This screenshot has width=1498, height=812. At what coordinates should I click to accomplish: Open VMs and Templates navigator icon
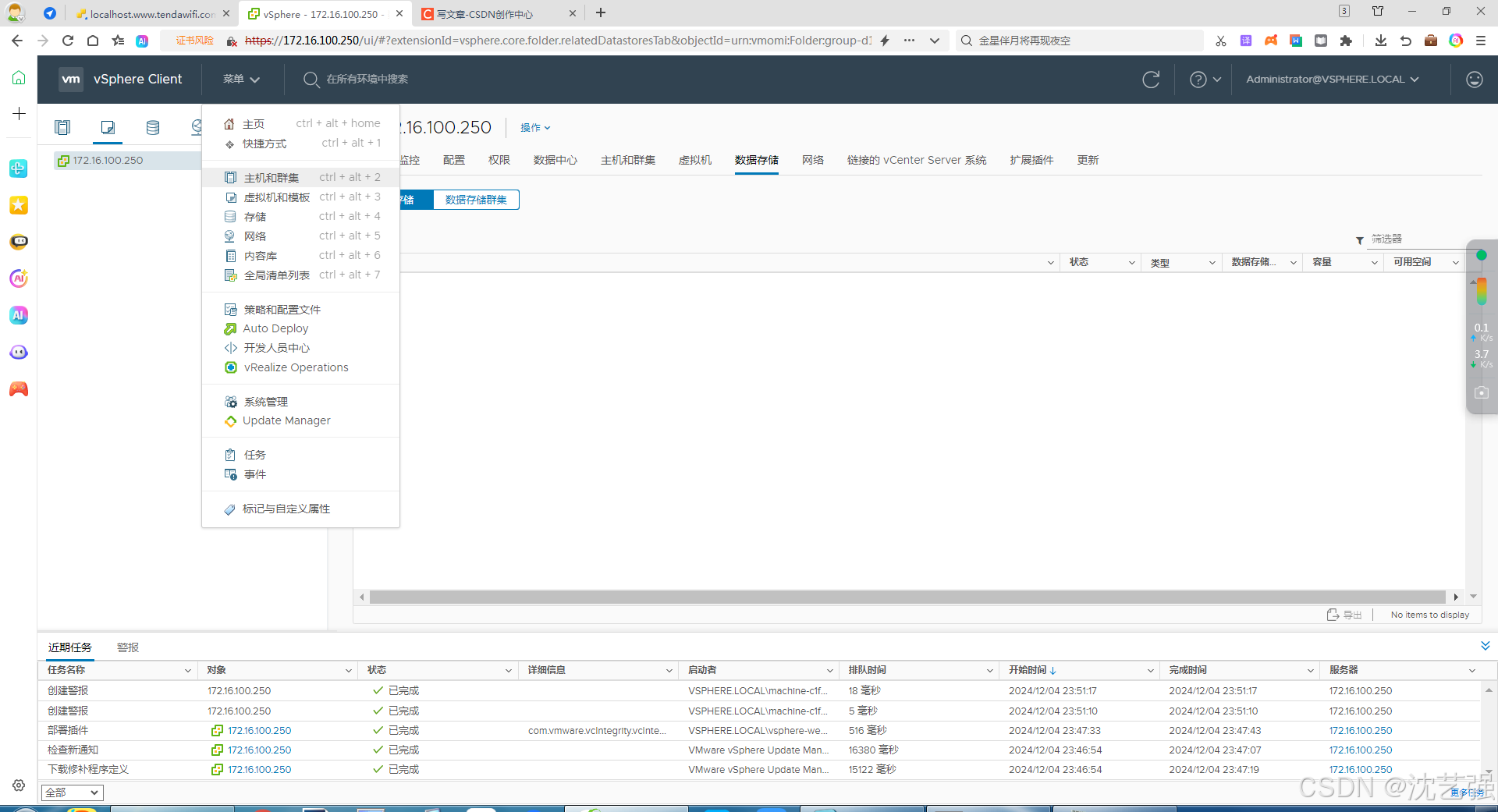point(108,127)
